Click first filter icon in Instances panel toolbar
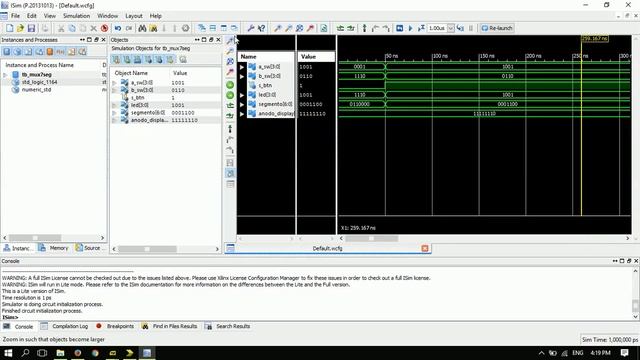Screen dimensions: 640x360 [x=7, y=51]
